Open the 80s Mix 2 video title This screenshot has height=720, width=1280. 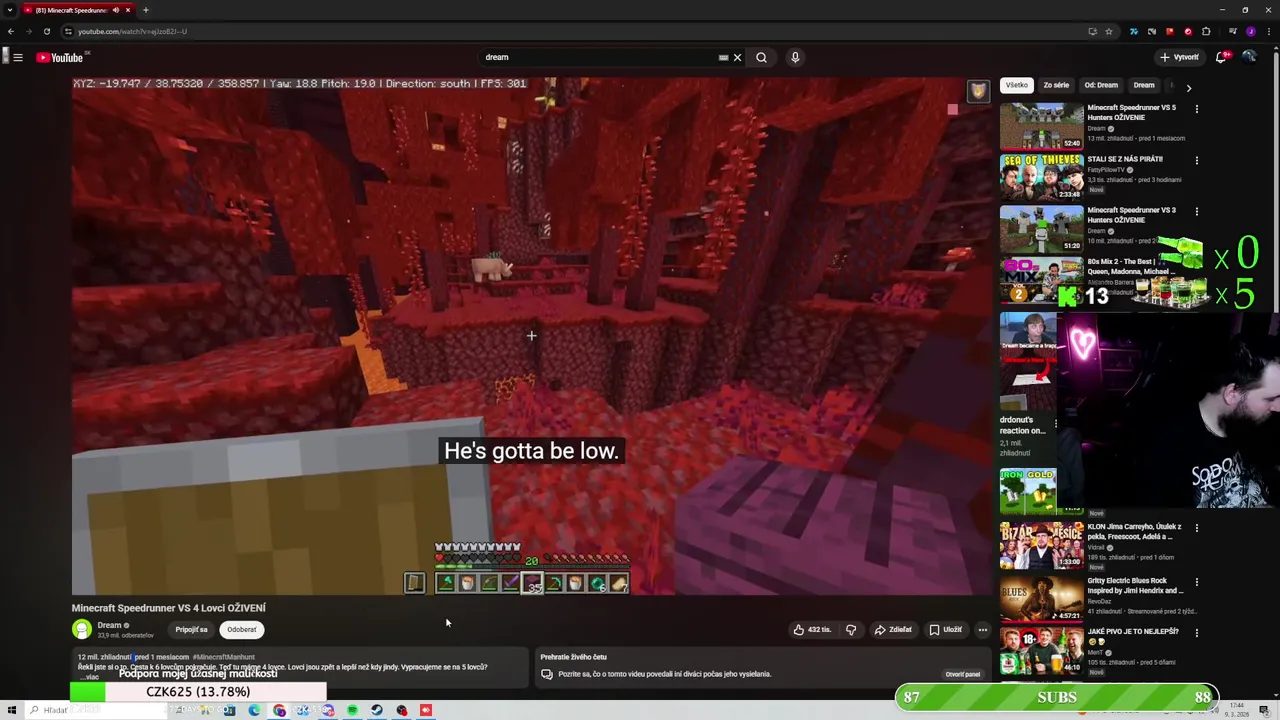[x=1132, y=266]
